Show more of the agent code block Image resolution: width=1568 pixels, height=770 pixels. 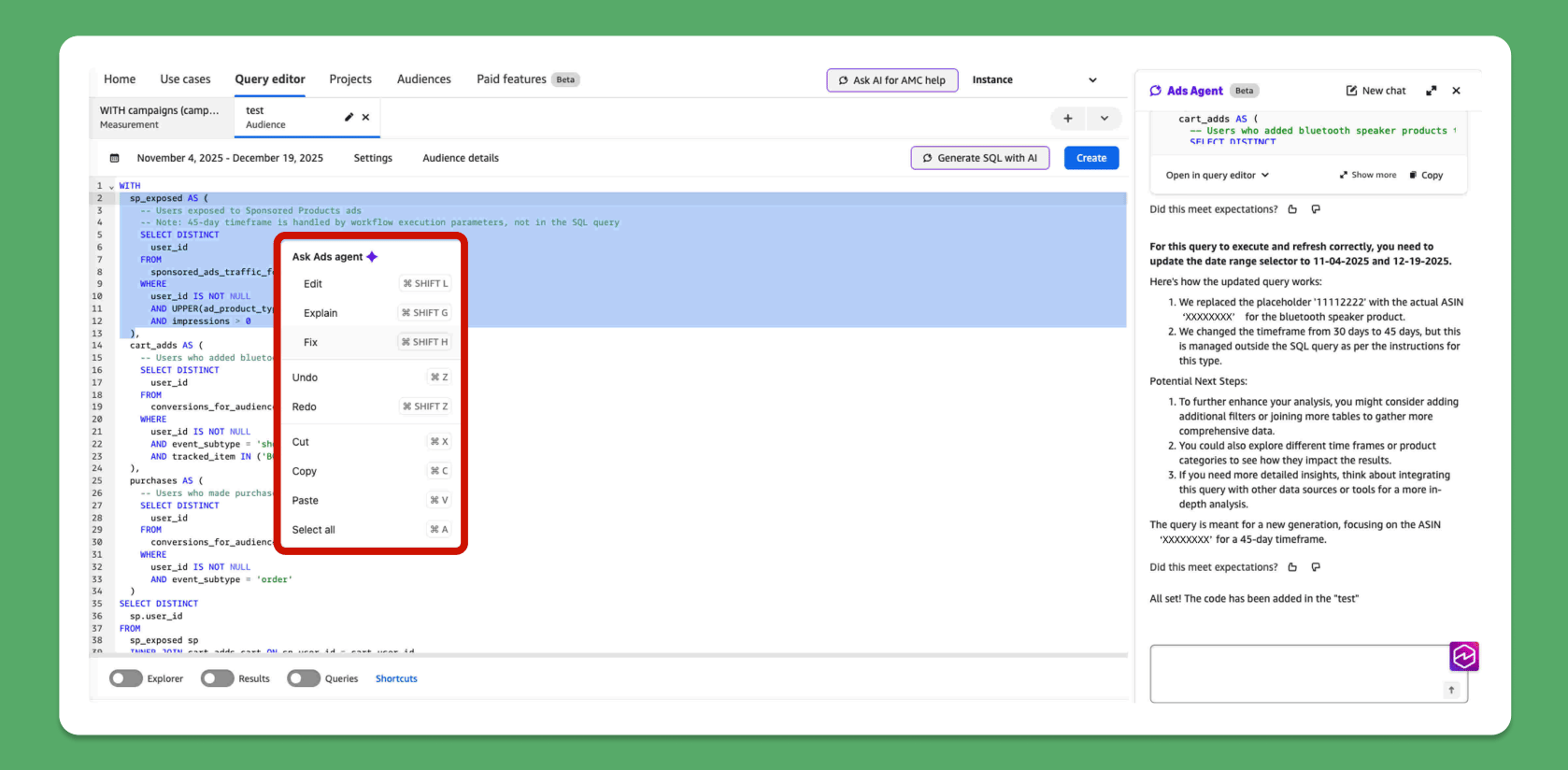click(x=1368, y=175)
